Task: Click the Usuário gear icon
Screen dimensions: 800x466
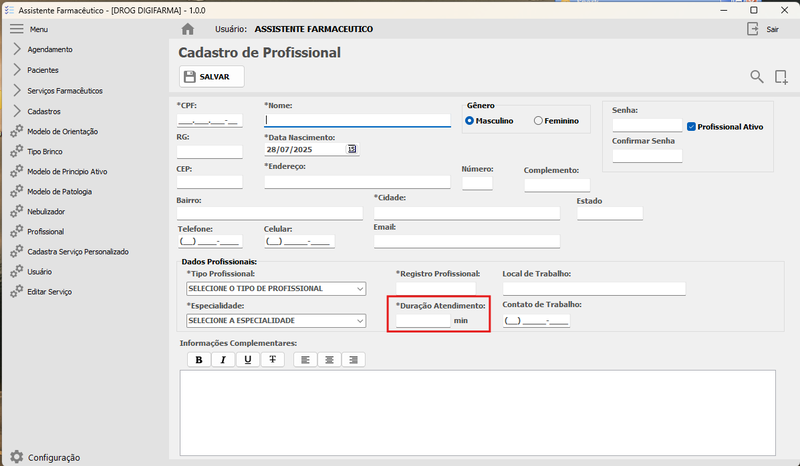Action: (17, 271)
